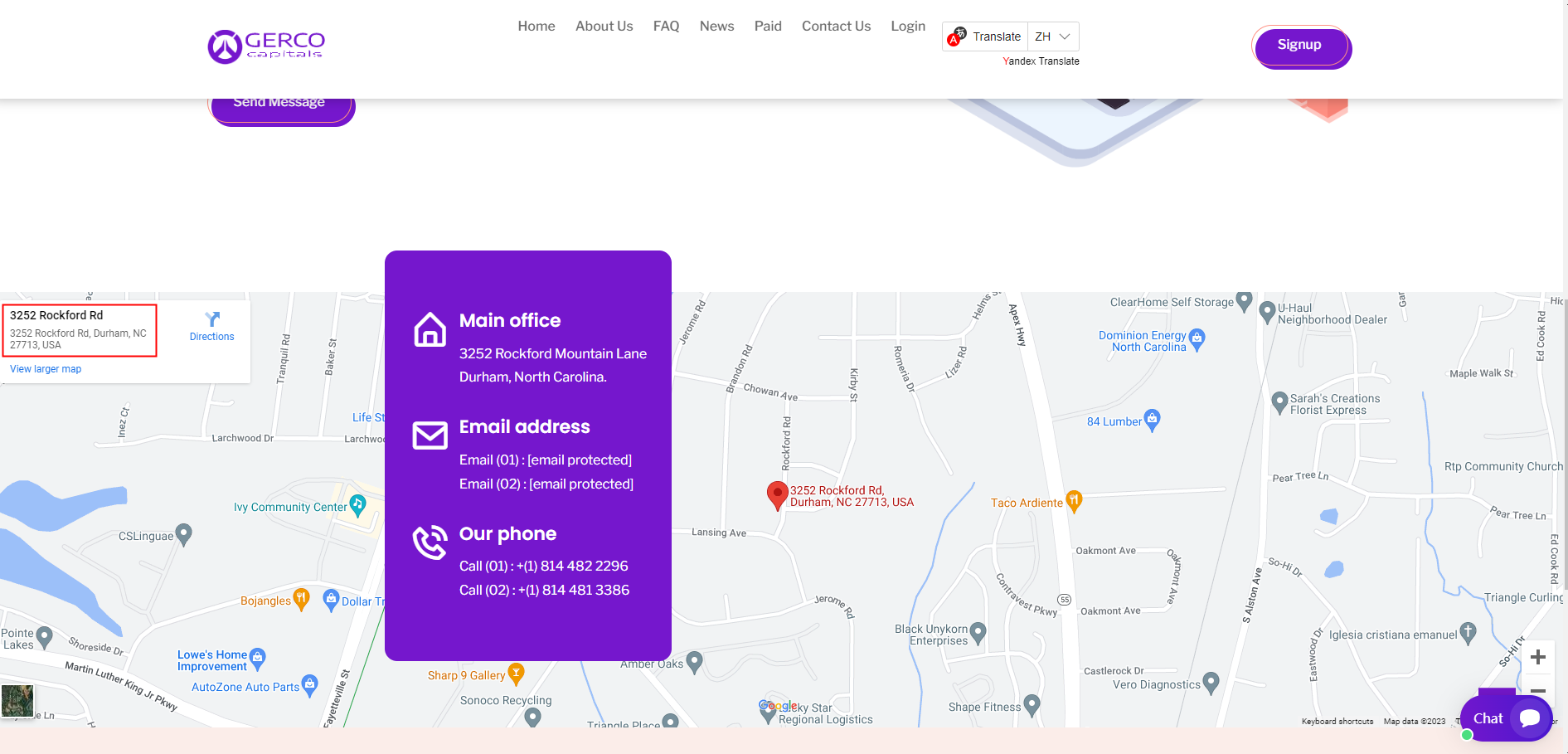Image resolution: width=1568 pixels, height=754 pixels.
Task: Click the Gerco Capitals logo
Action: (x=266, y=46)
